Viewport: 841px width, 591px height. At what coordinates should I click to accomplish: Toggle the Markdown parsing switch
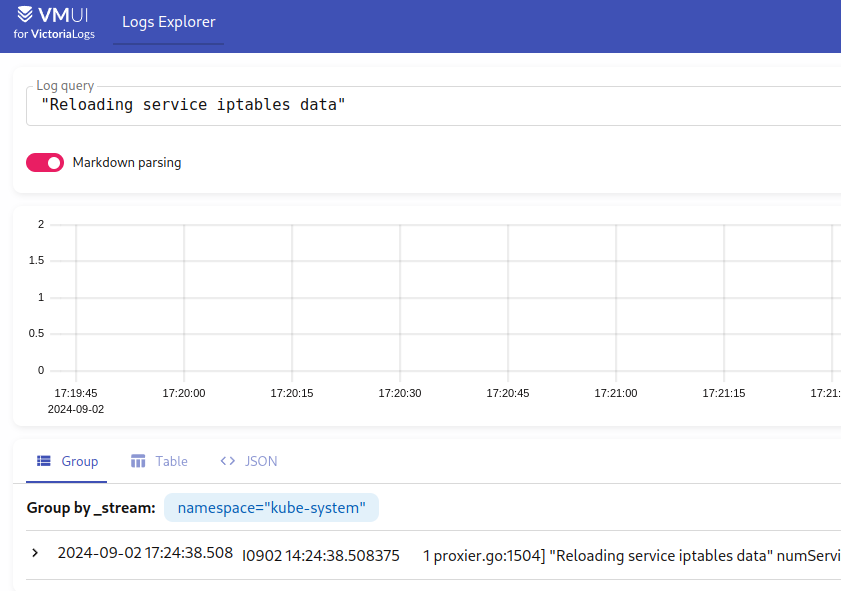(45, 162)
